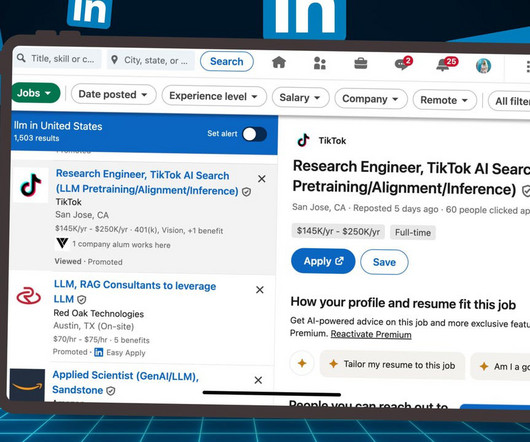Toggle the Set alert switch

pos(255,134)
